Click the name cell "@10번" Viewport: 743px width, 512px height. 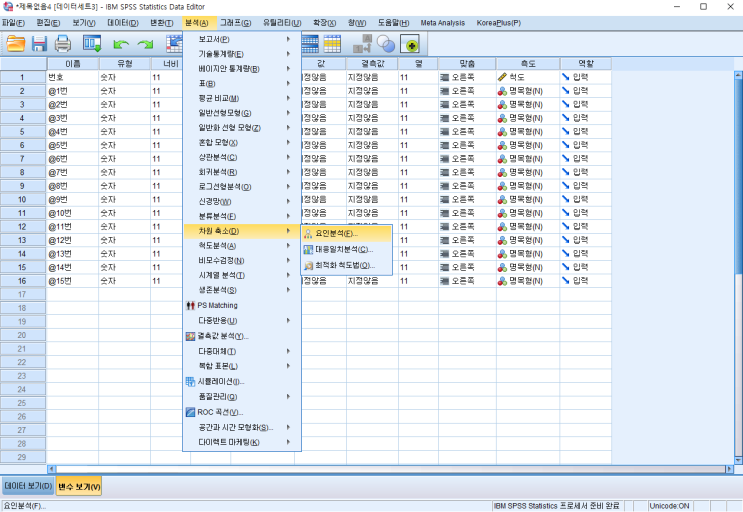pos(72,213)
